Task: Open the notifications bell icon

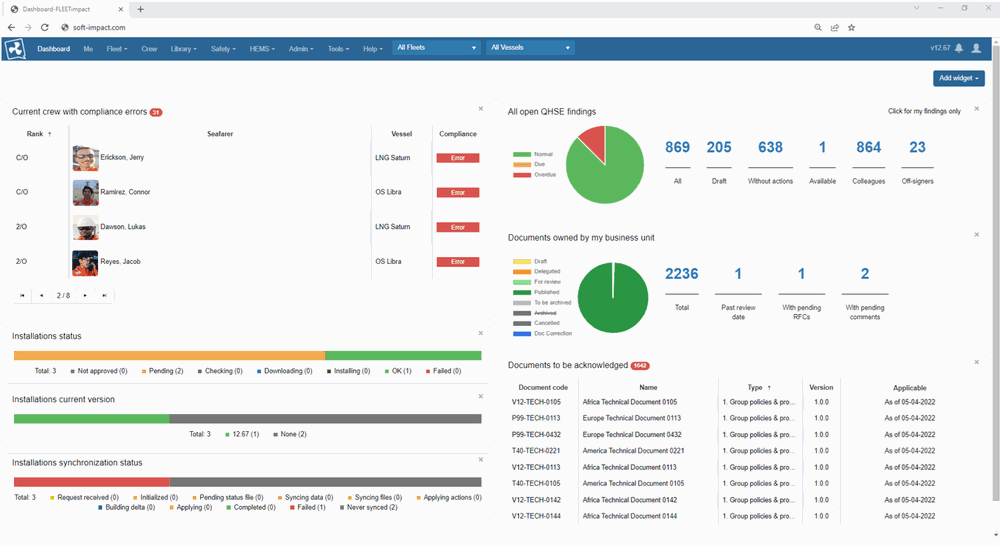Action: pyautogui.click(x=959, y=48)
